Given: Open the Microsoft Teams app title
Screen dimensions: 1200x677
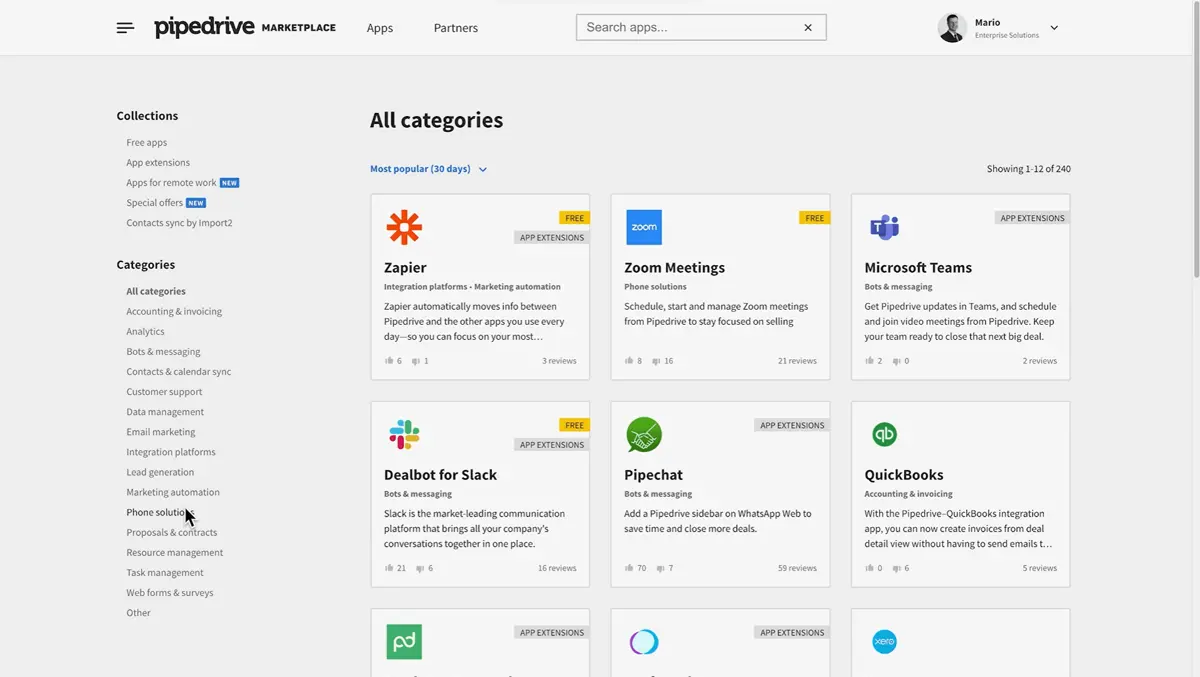Looking at the screenshot, I should [x=918, y=268].
